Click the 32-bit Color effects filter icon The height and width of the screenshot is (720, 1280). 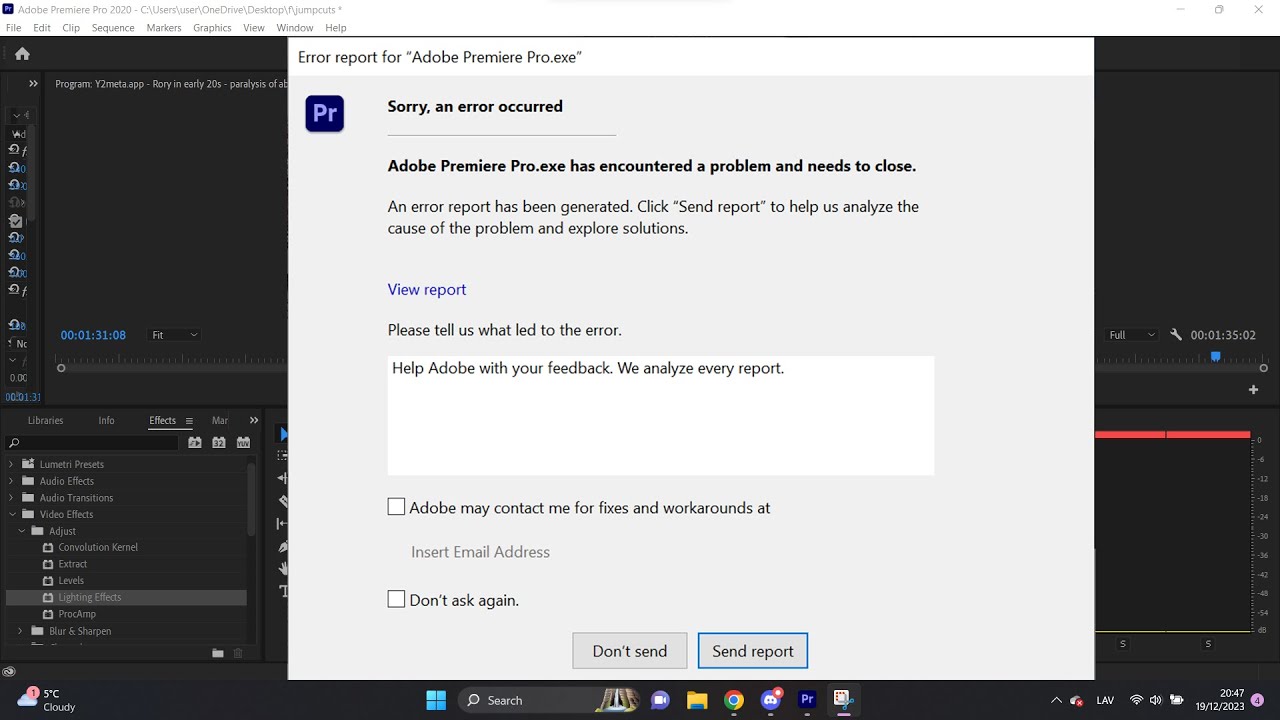pyautogui.click(x=219, y=442)
